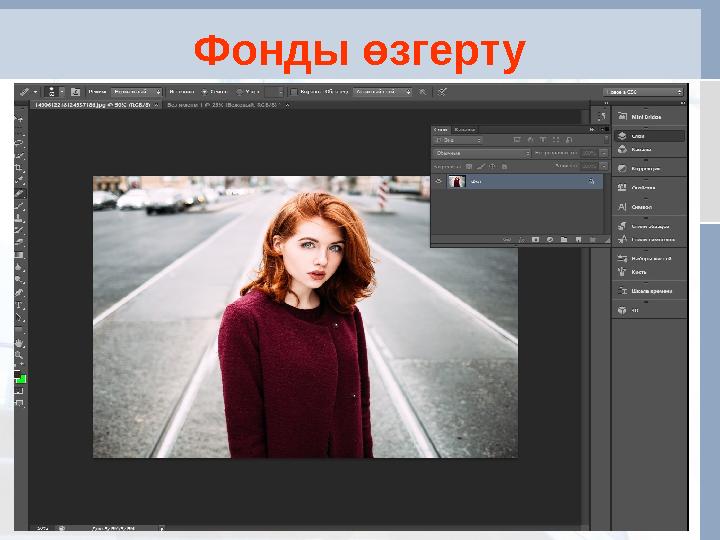Select the Hand tool
The image size is (720, 540).
point(19,343)
